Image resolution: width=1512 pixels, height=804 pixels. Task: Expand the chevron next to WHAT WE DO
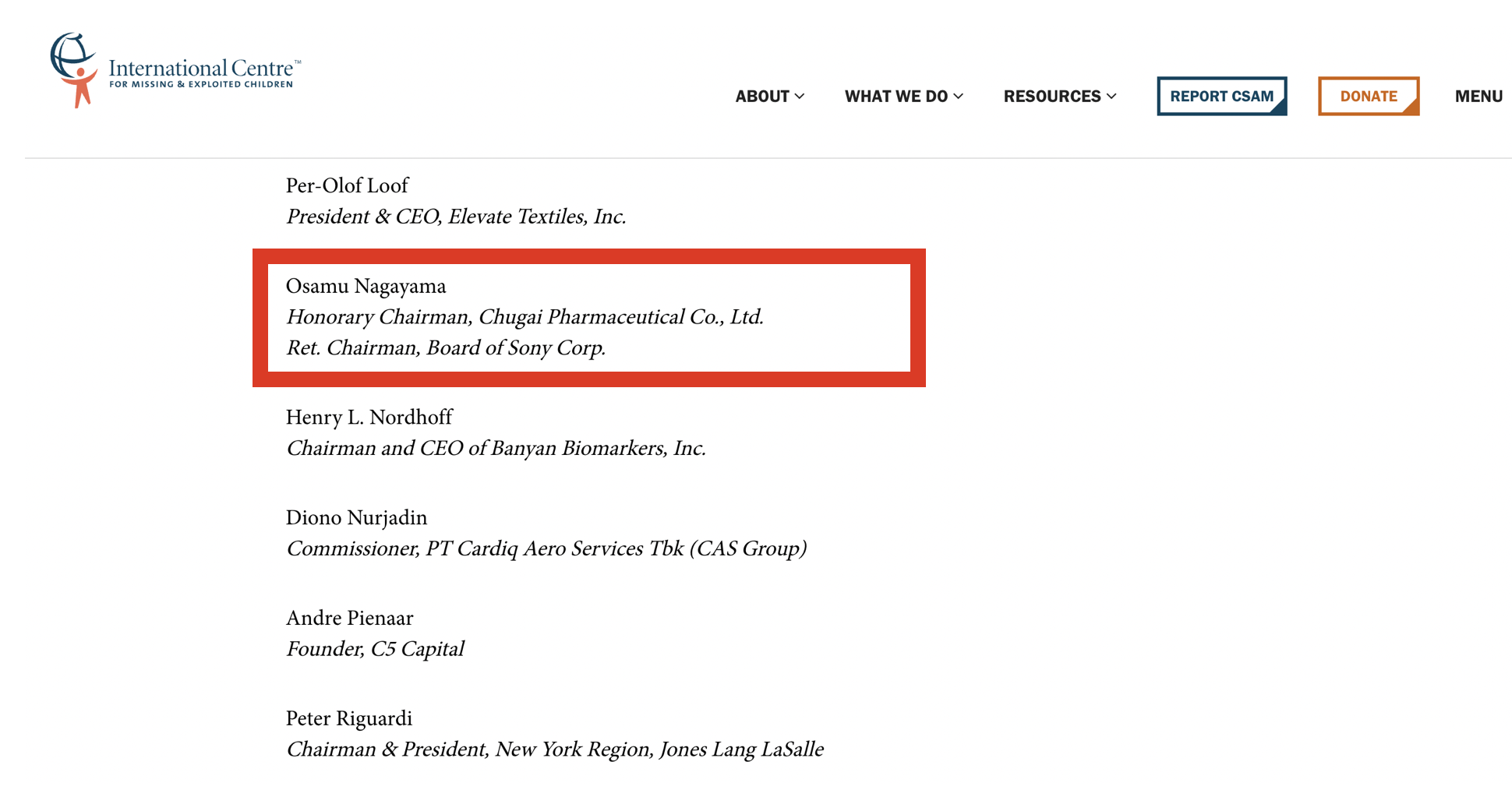[959, 97]
